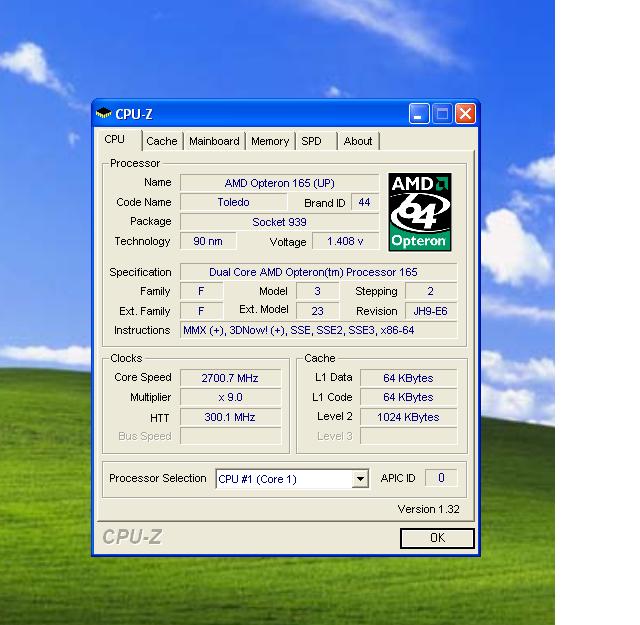Open the Mainboard tab
Screen dimensions: 640x625
tap(214, 141)
